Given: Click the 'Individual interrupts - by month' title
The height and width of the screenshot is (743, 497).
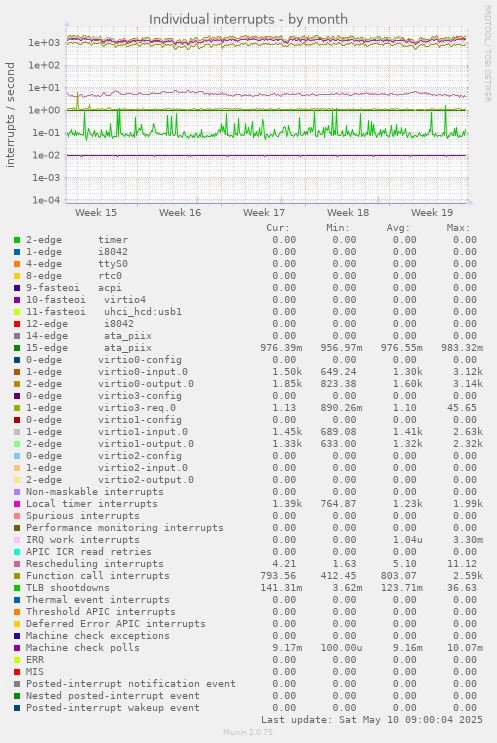Looking at the screenshot, I should (x=248, y=19).
